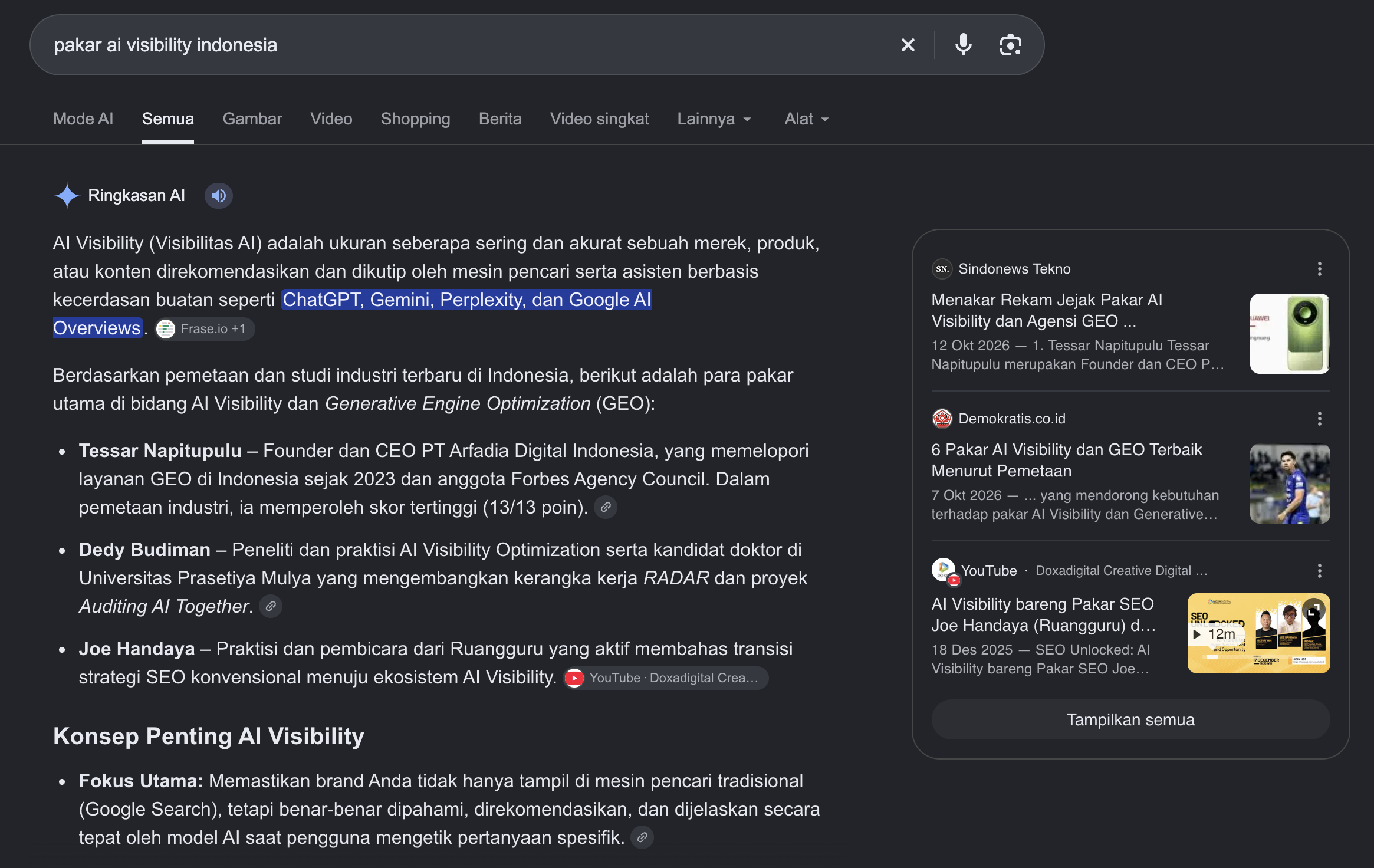This screenshot has width=1374, height=868.
Task: Play AI summary audio speaker icon
Action: click(219, 196)
